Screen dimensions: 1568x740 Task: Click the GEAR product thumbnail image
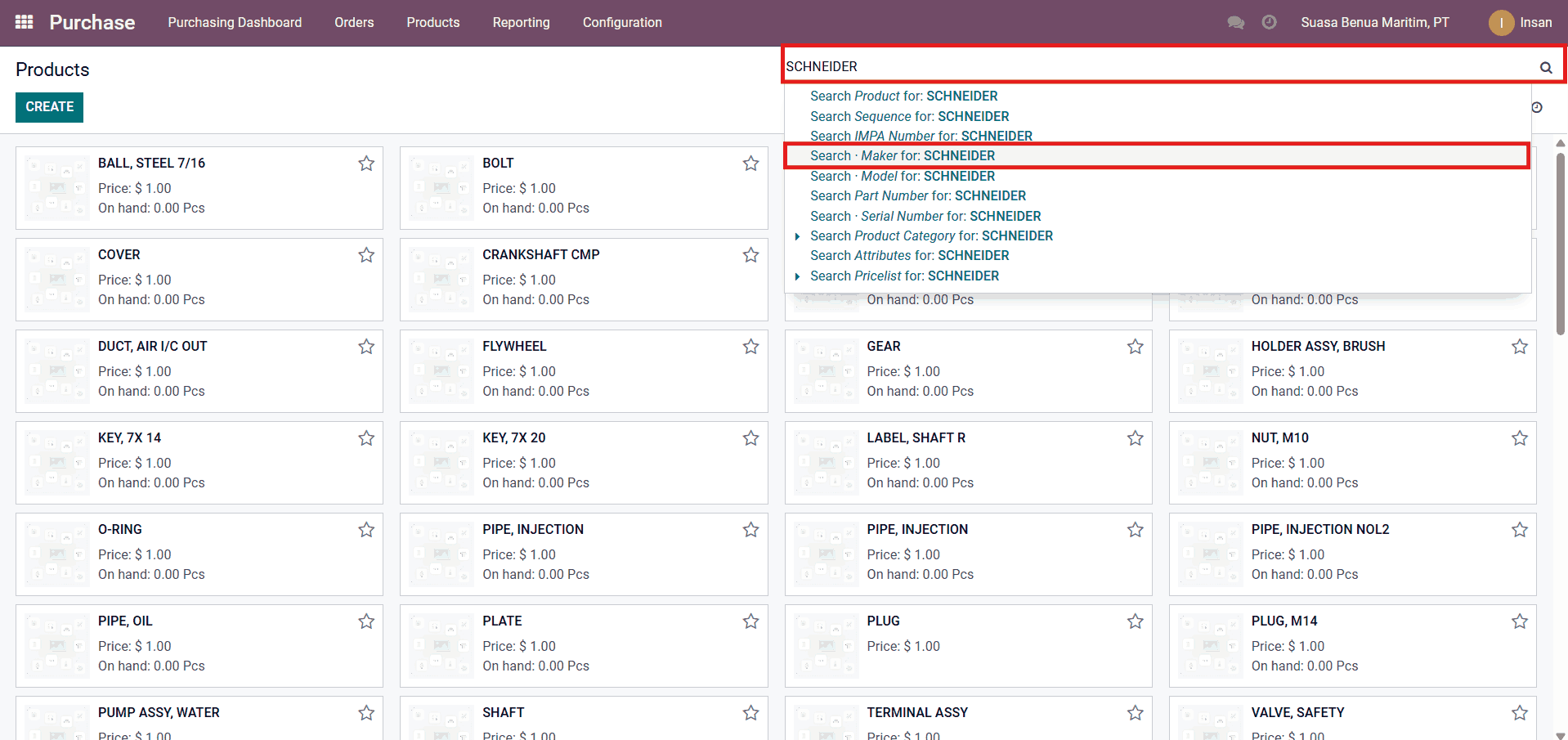tap(827, 372)
